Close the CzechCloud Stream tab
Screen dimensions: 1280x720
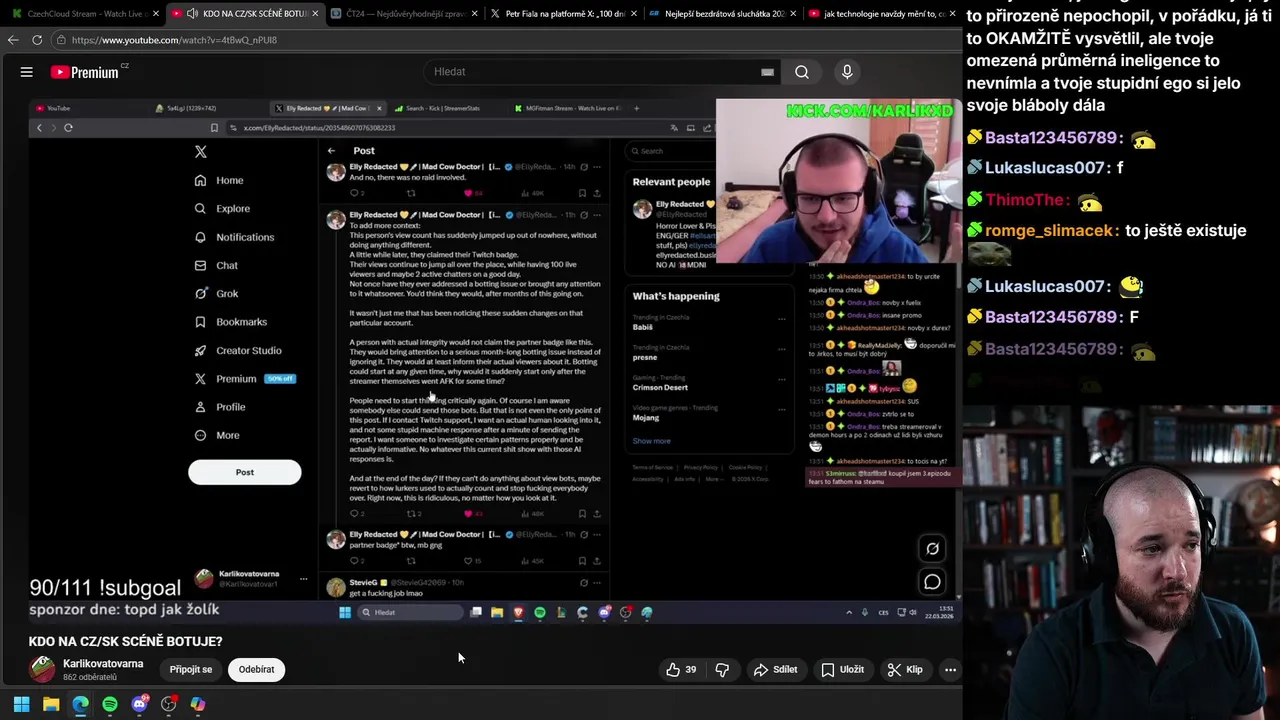click(x=156, y=14)
